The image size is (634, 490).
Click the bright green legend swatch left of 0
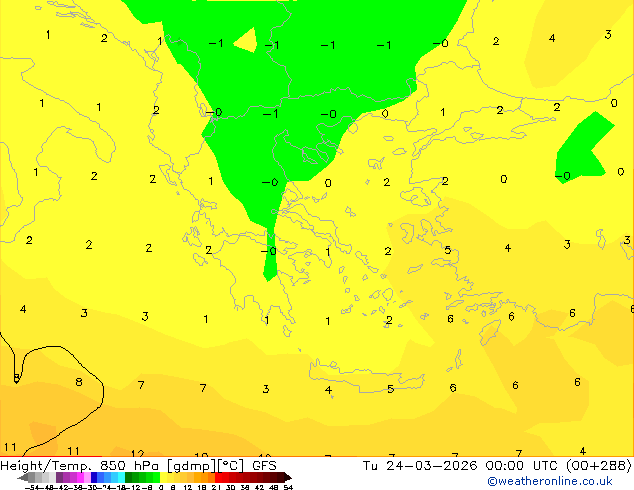pyautogui.click(x=156, y=477)
